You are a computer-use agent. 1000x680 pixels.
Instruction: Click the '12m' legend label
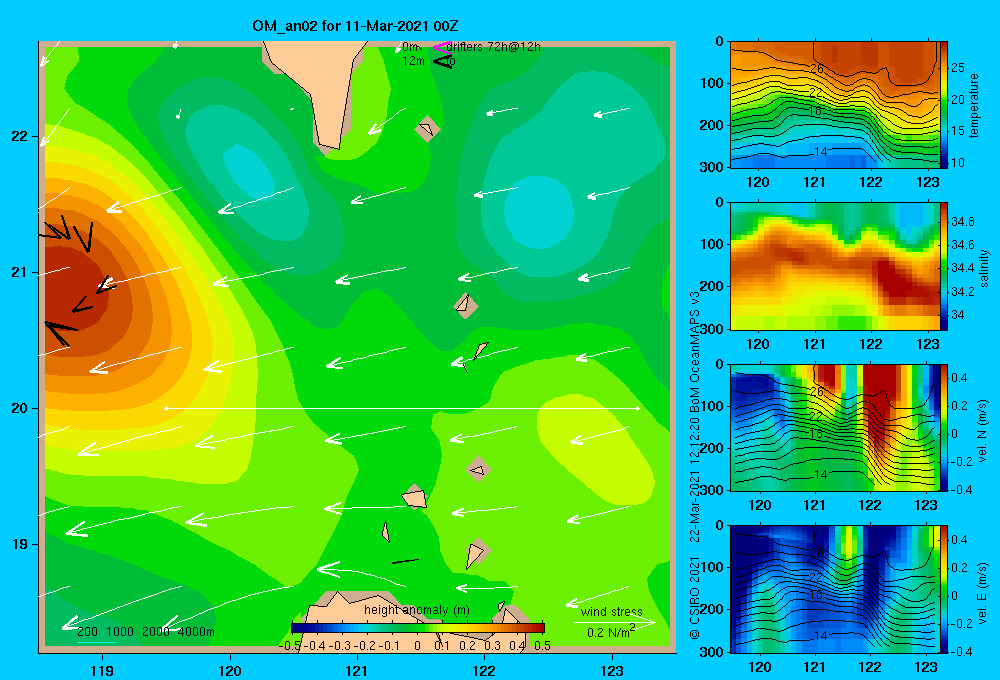click(413, 61)
